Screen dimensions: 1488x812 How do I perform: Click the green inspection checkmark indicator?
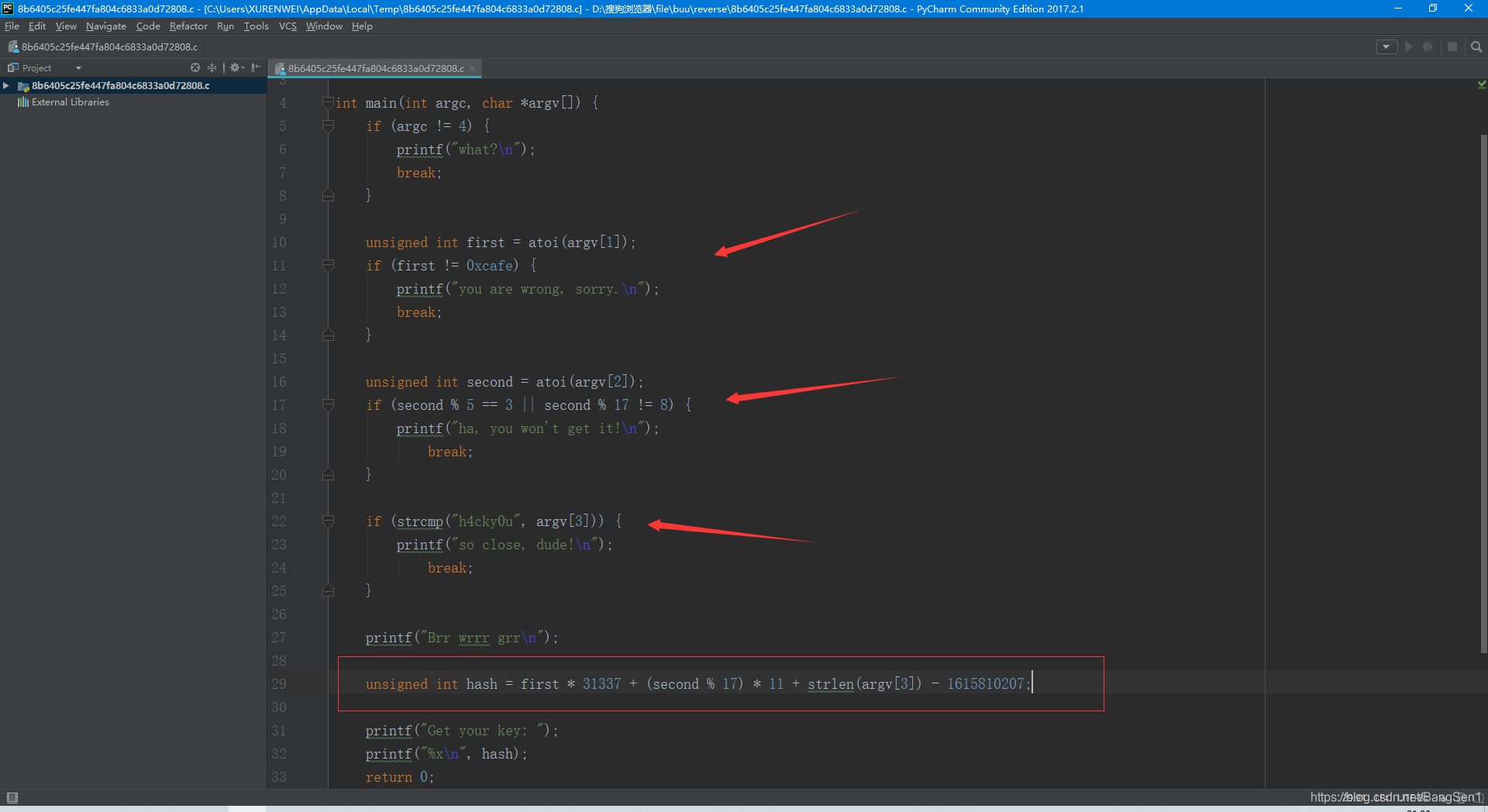[1482, 84]
